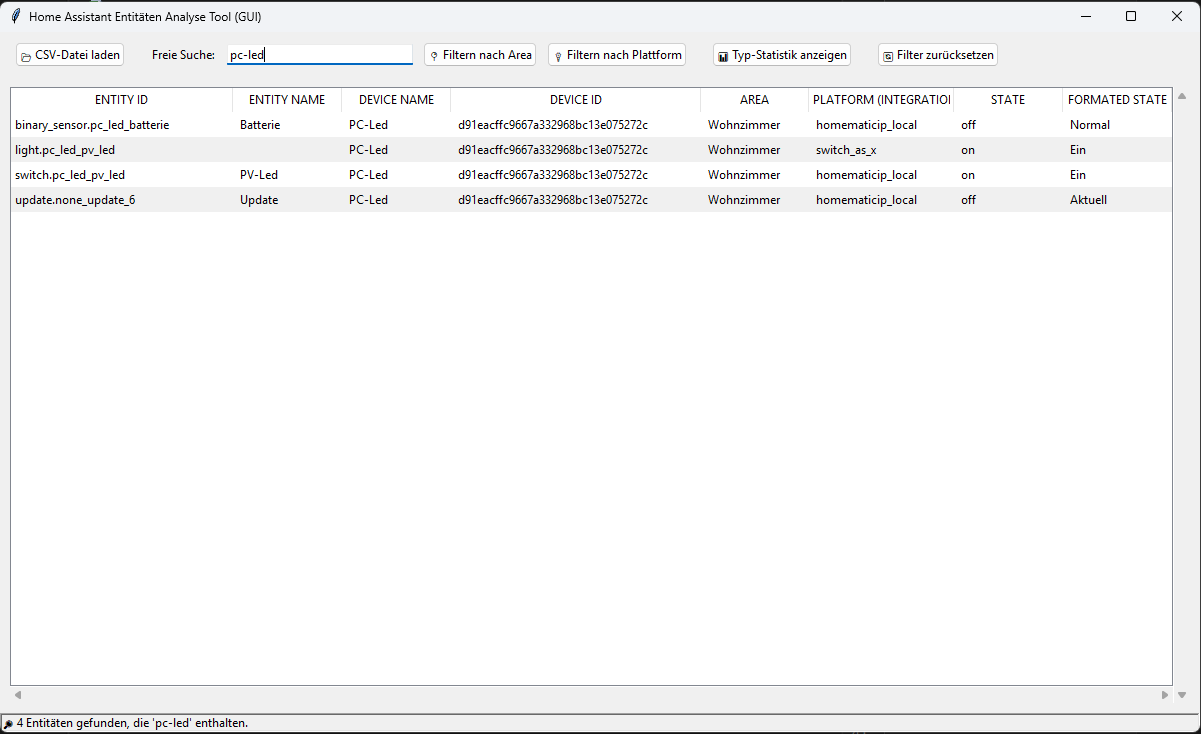Select the update.none_update_6 row
This screenshot has width=1201, height=734.
[x=75, y=200]
